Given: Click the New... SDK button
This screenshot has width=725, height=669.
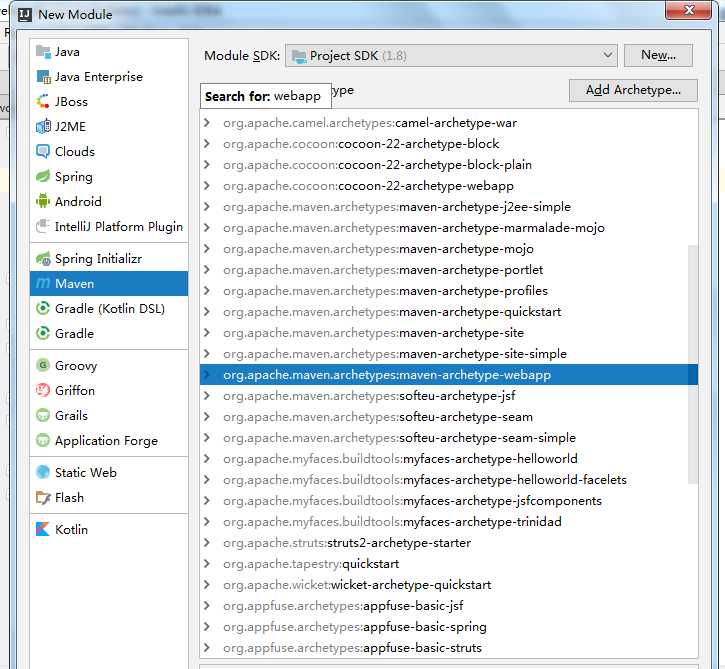Looking at the screenshot, I should click(x=658, y=55).
